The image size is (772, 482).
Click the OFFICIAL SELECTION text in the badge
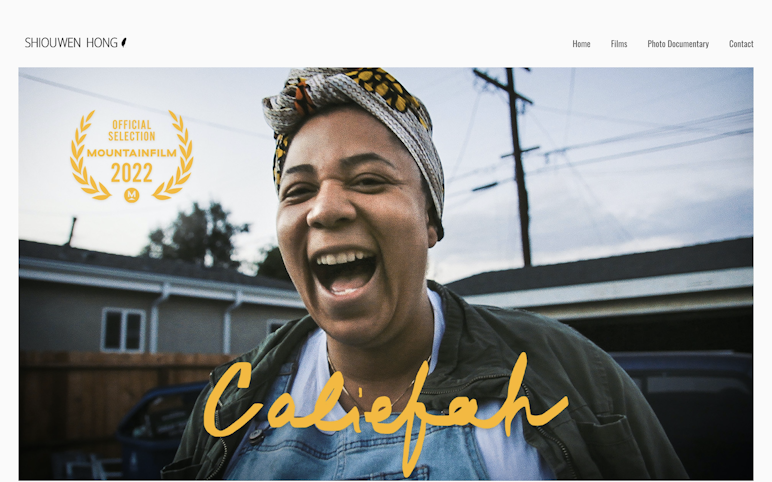click(x=131, y=130)
